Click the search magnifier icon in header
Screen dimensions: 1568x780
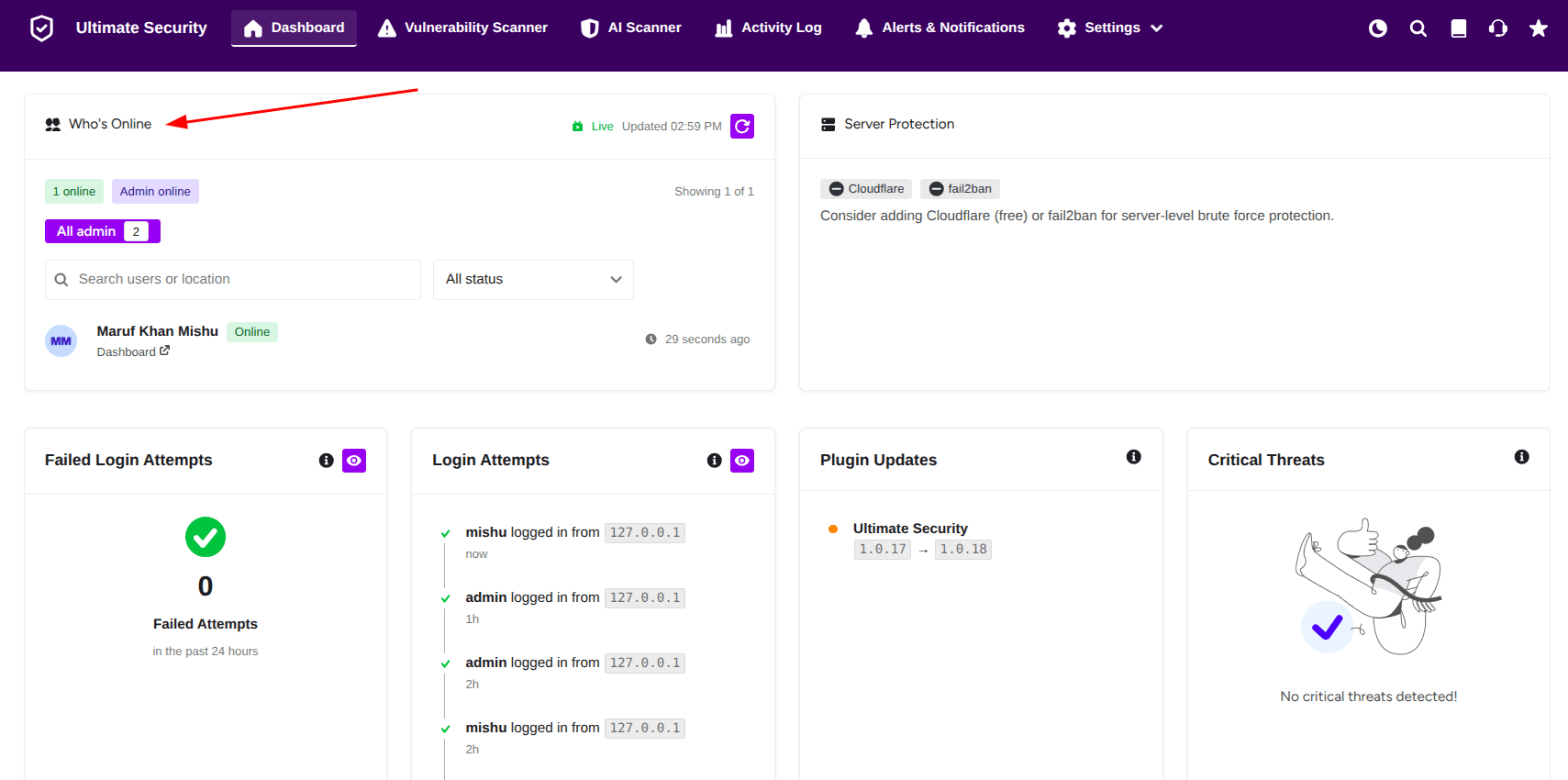click(x=1418, y=28)
